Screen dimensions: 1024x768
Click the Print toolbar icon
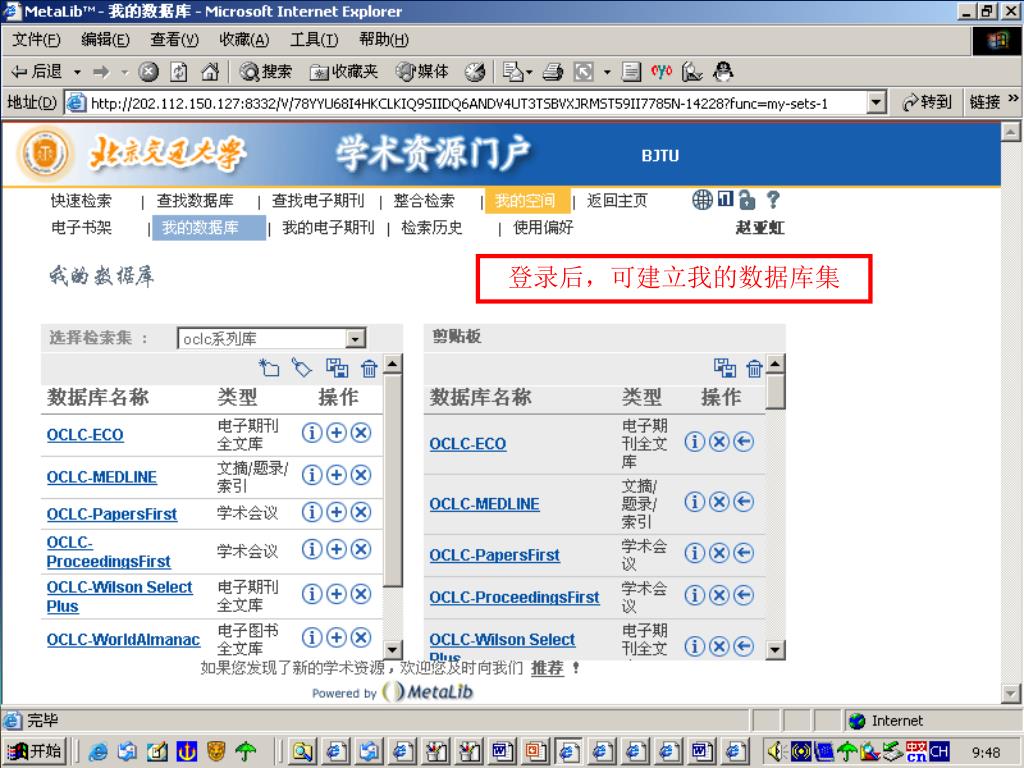click(552, 71)
